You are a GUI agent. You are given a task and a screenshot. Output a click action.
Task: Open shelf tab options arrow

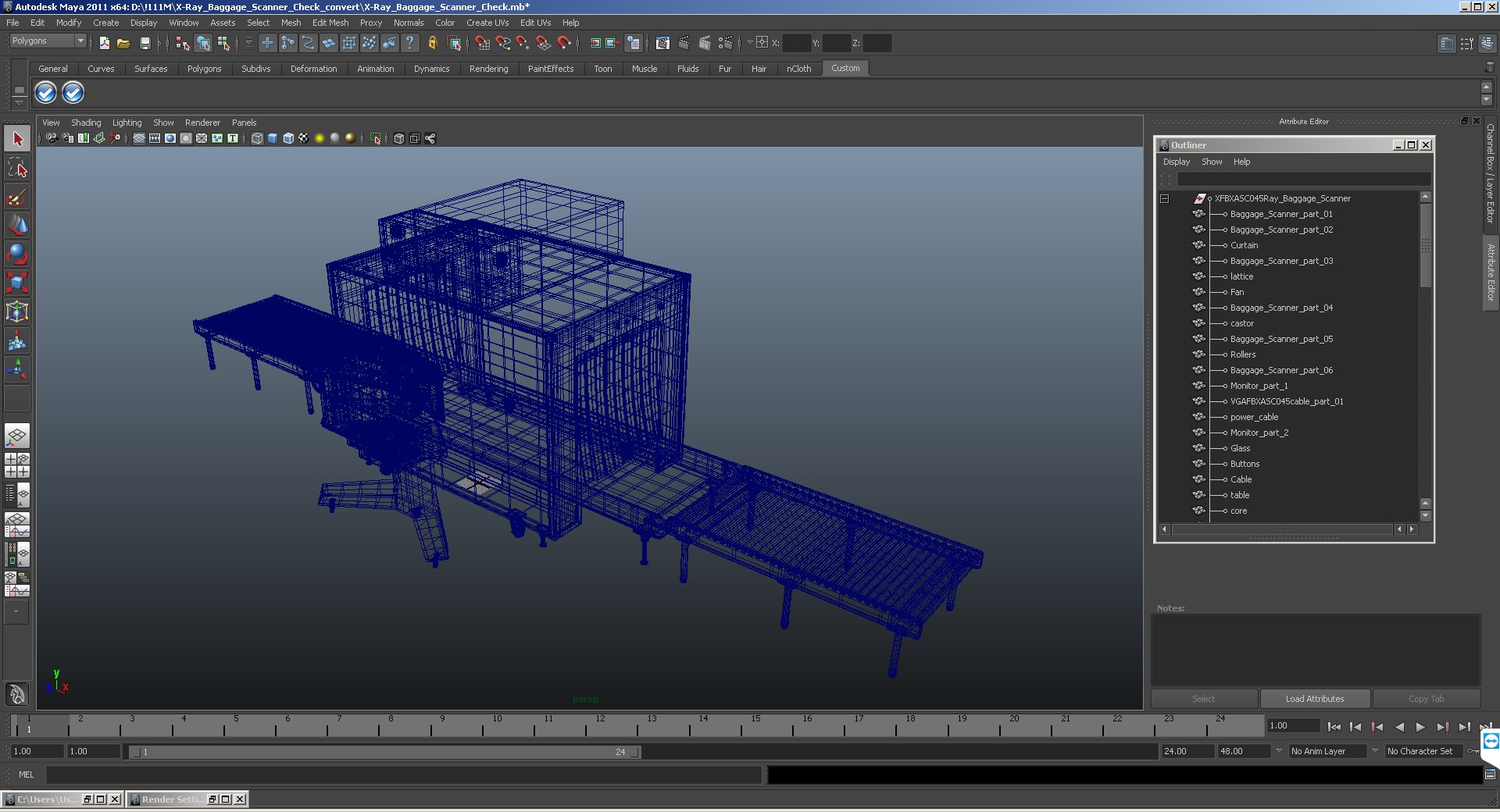pos(19,102)
